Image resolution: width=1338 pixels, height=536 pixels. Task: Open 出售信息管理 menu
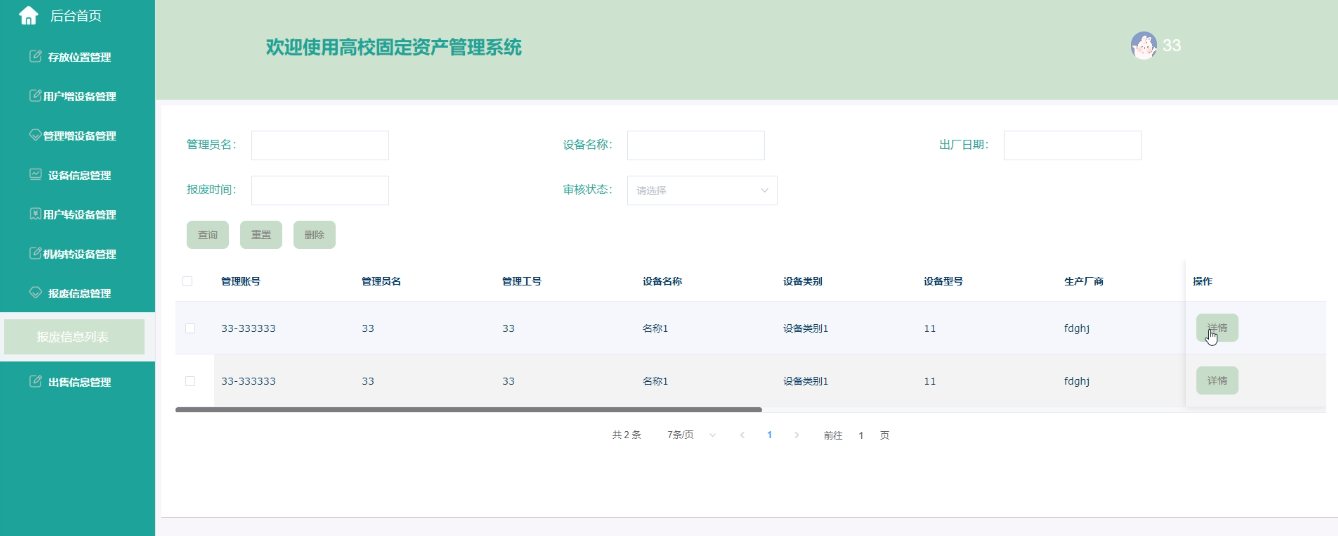pyautogui.click(x=77, y=382)
